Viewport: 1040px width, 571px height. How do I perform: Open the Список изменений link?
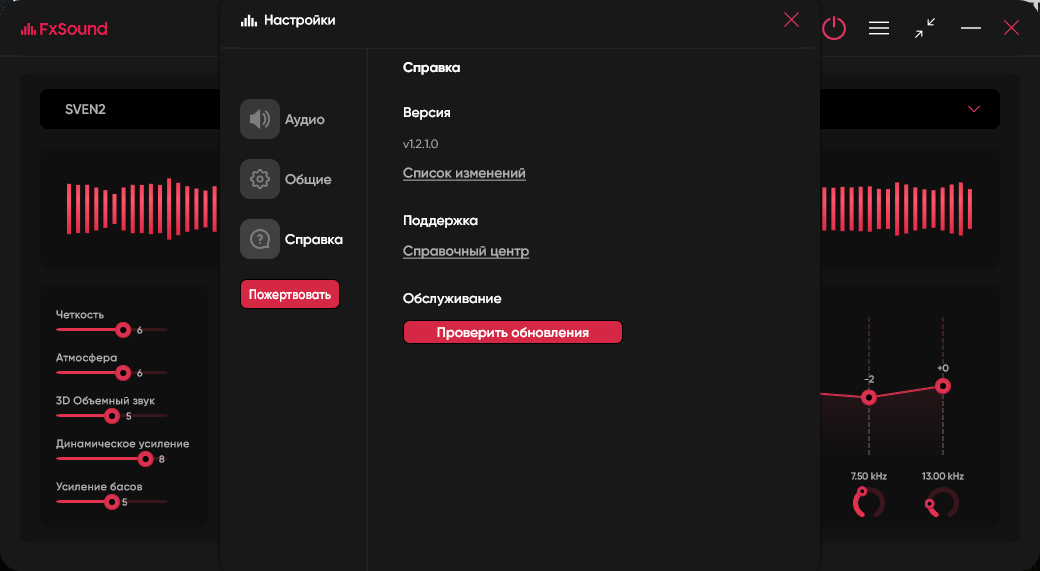click(464, 173)
